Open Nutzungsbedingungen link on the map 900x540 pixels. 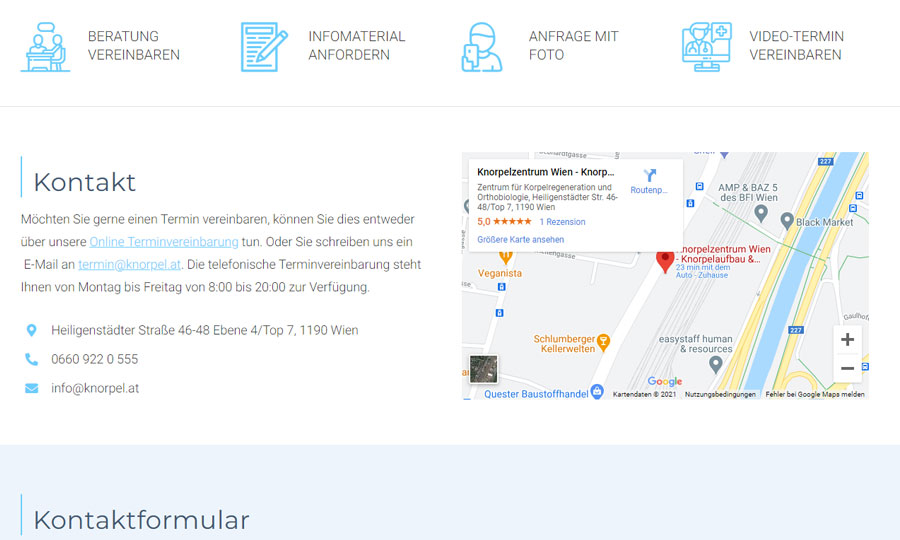[x=720, y=395]
